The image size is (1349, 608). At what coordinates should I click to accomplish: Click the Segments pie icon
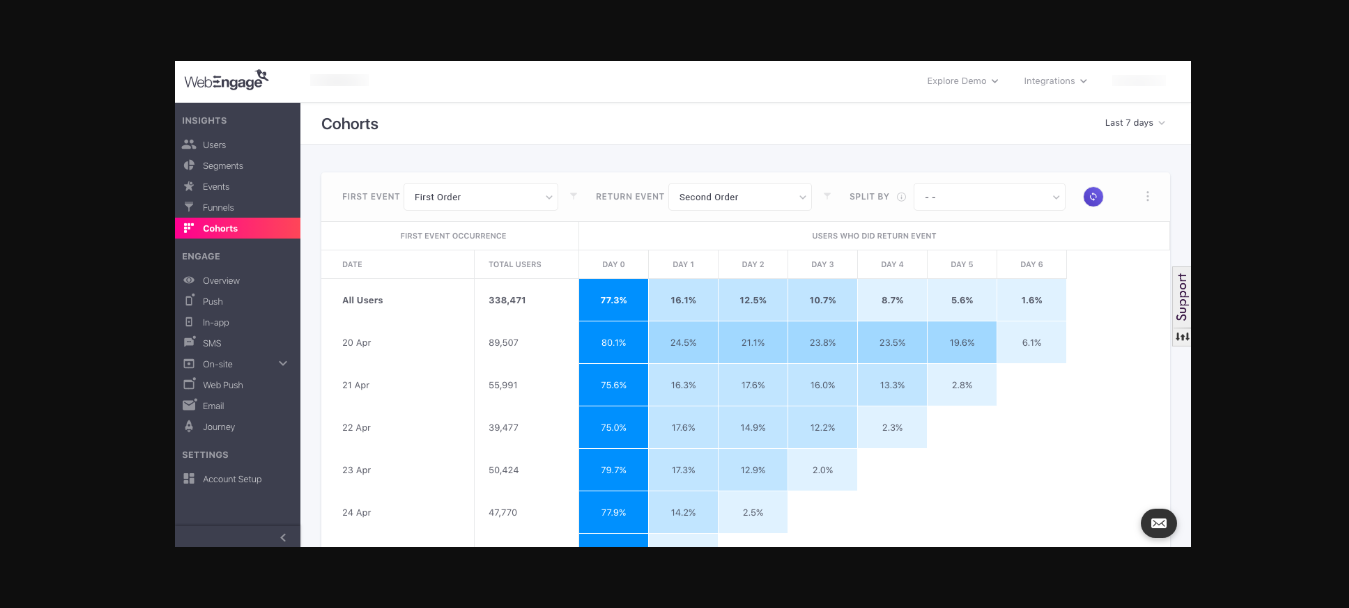coord(189,165)
